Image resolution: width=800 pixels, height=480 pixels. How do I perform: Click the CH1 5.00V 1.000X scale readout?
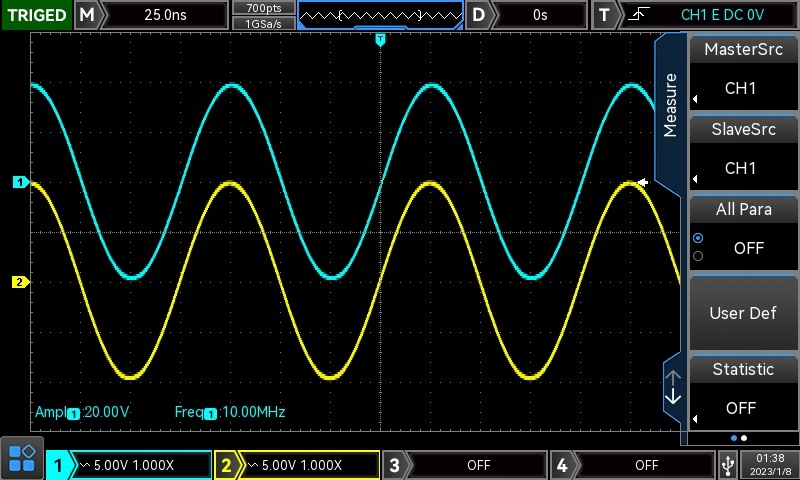tap(134, 465)
